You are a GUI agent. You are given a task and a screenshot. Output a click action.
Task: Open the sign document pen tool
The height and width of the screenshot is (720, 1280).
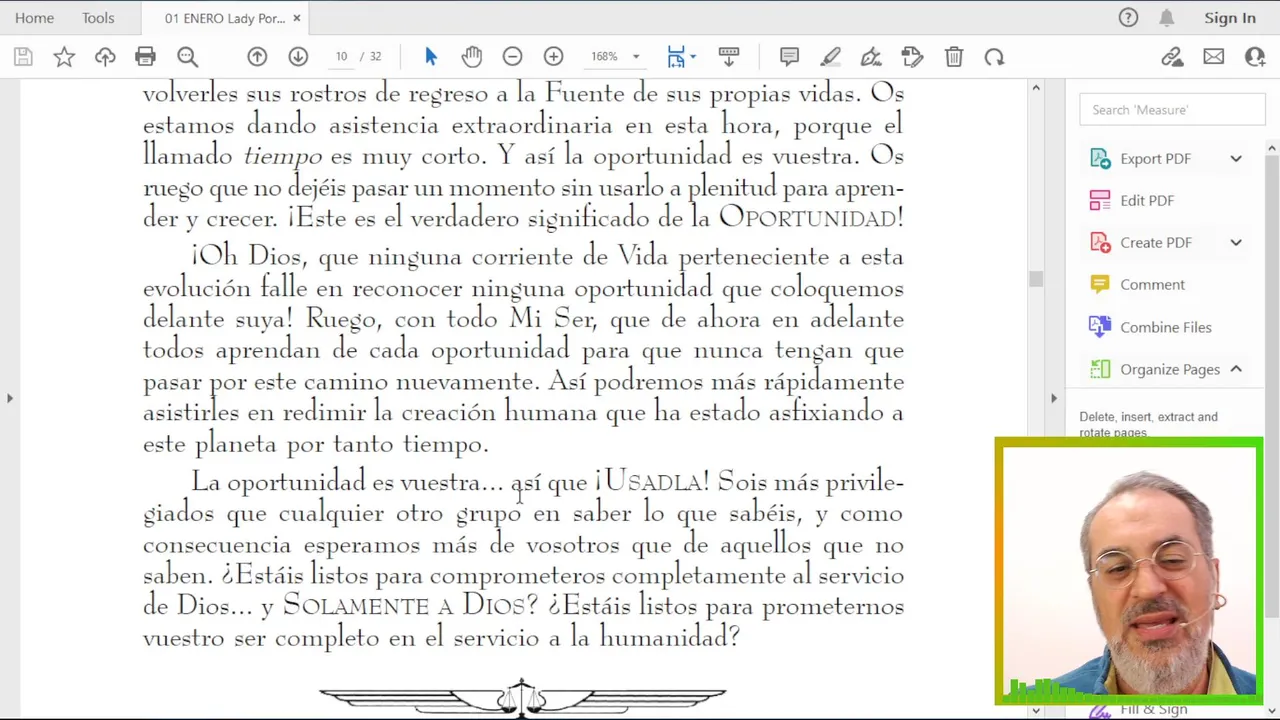click(871, 57)
